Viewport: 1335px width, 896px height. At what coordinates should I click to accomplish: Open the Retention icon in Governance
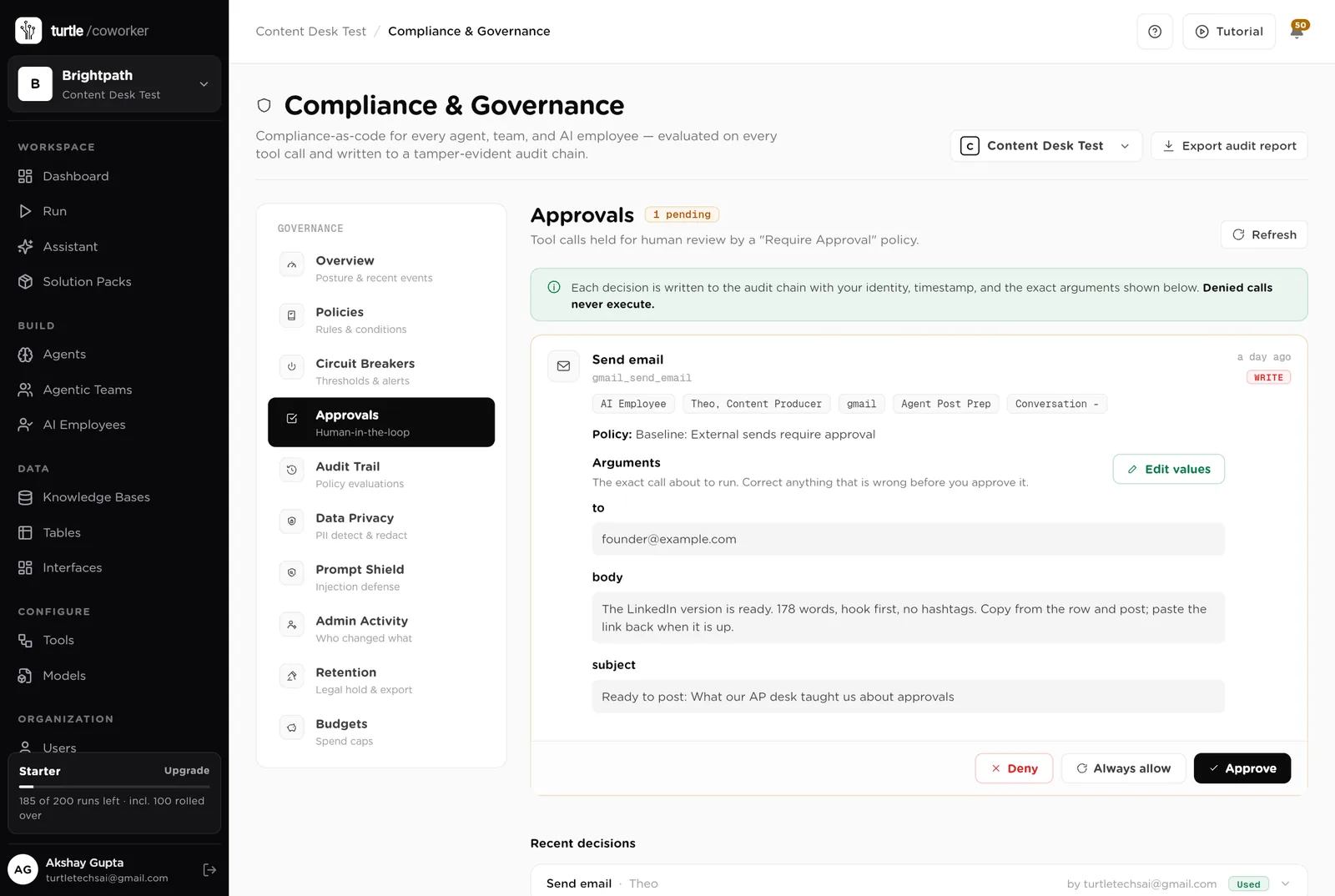[291, 676]
